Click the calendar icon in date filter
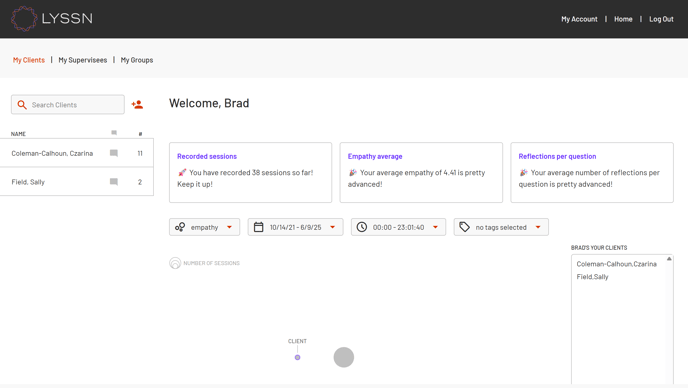The image size is (688, 388). (259, 227)
